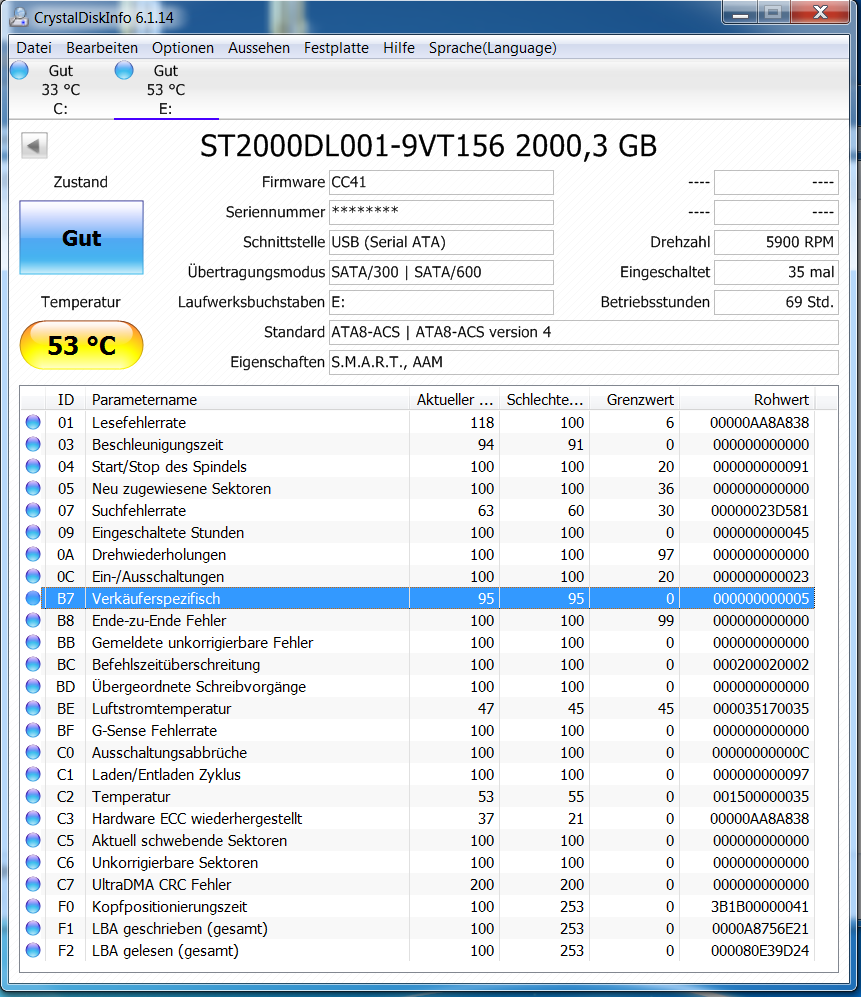Click status dot for Beschleunigungszeit row
The image size is (861, 997).
coord(33,444)
